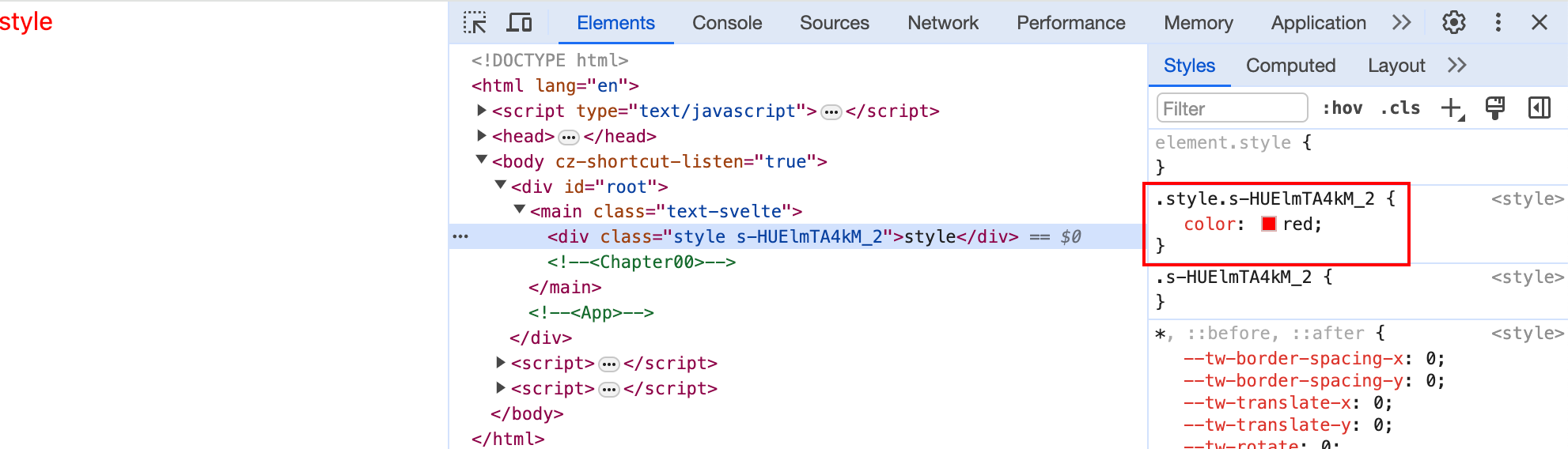
Task: Close the DevTools panel
Action: pyautogui.click(x=1540, y=22)
